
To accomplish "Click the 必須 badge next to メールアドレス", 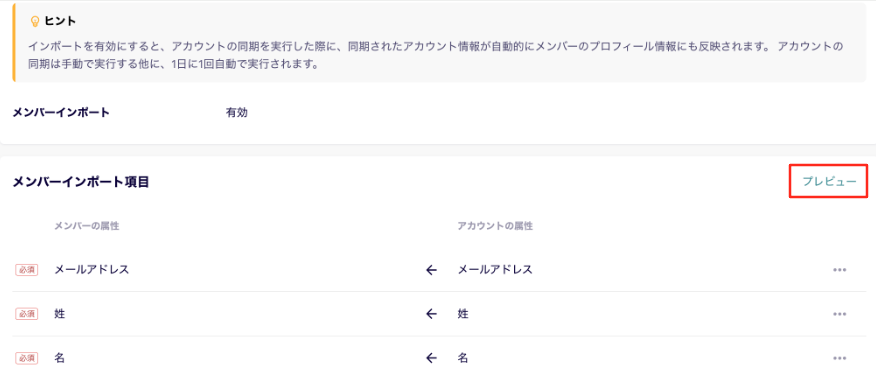I will click(x=26, y=270).
